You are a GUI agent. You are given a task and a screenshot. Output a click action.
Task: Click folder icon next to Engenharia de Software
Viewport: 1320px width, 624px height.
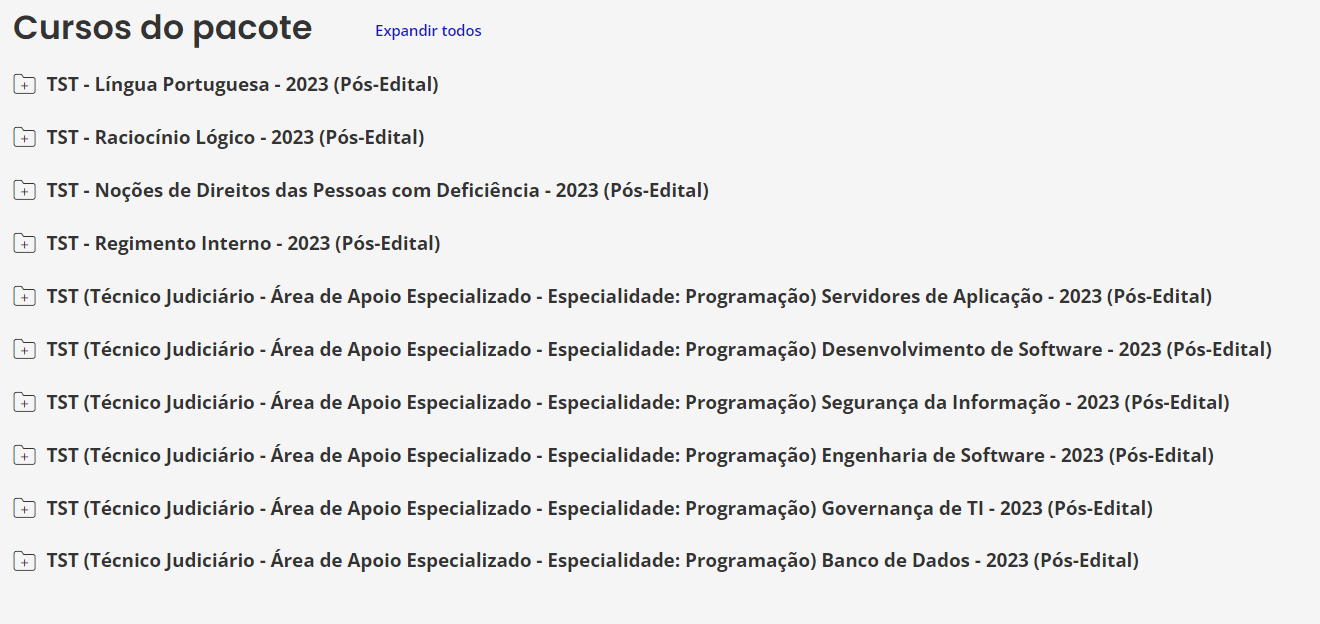click(x=24, y=456)
